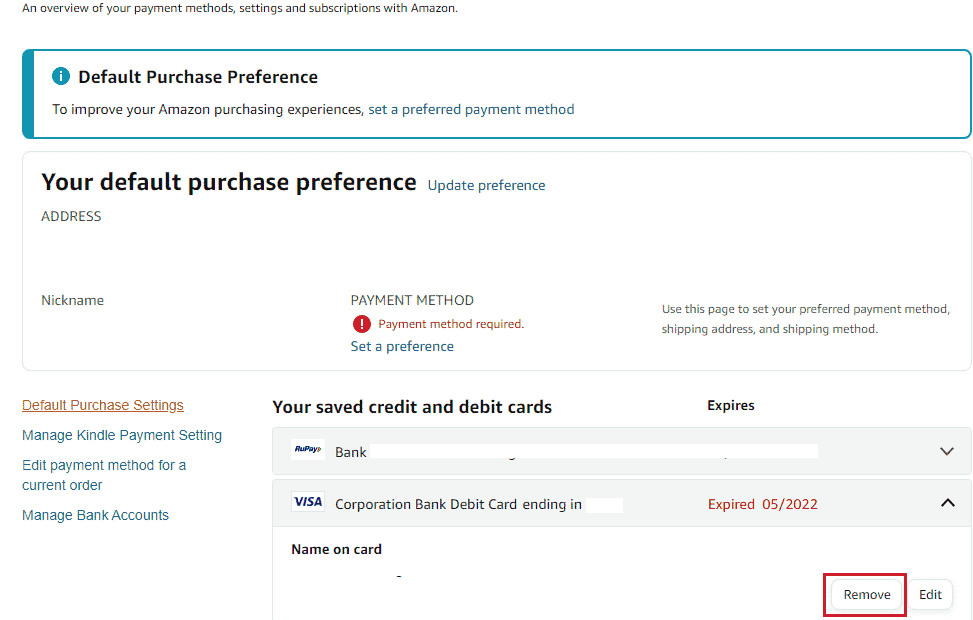The width and height of the screenshot is (973, 620).
Task: Click the Edit button for the Corporation Bank card
Action: [929, 594]
